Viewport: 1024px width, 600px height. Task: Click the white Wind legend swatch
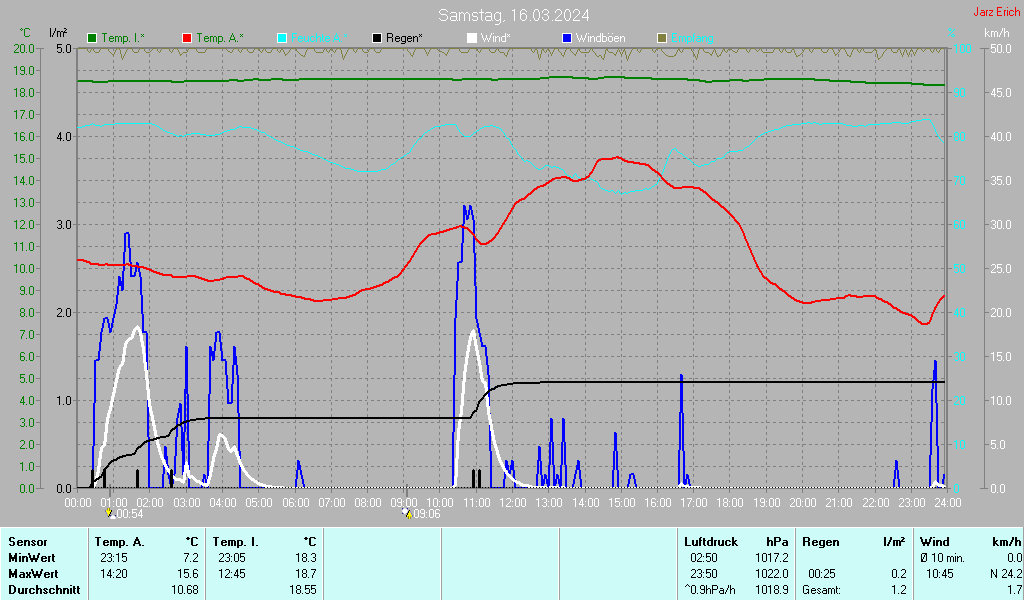[472, 38]
